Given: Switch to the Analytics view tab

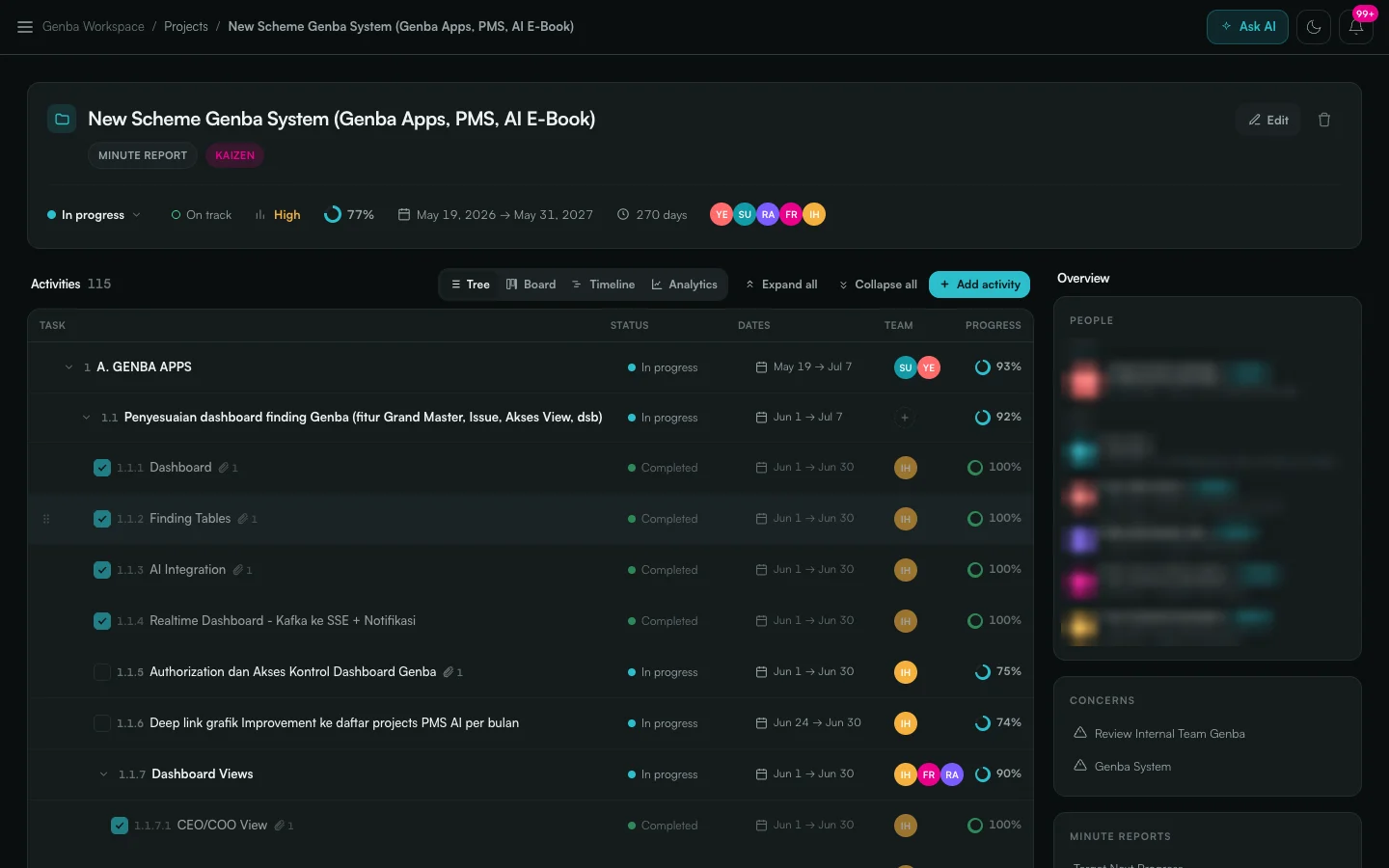Looking at the screenshot, I should click(x=684, y=285).
